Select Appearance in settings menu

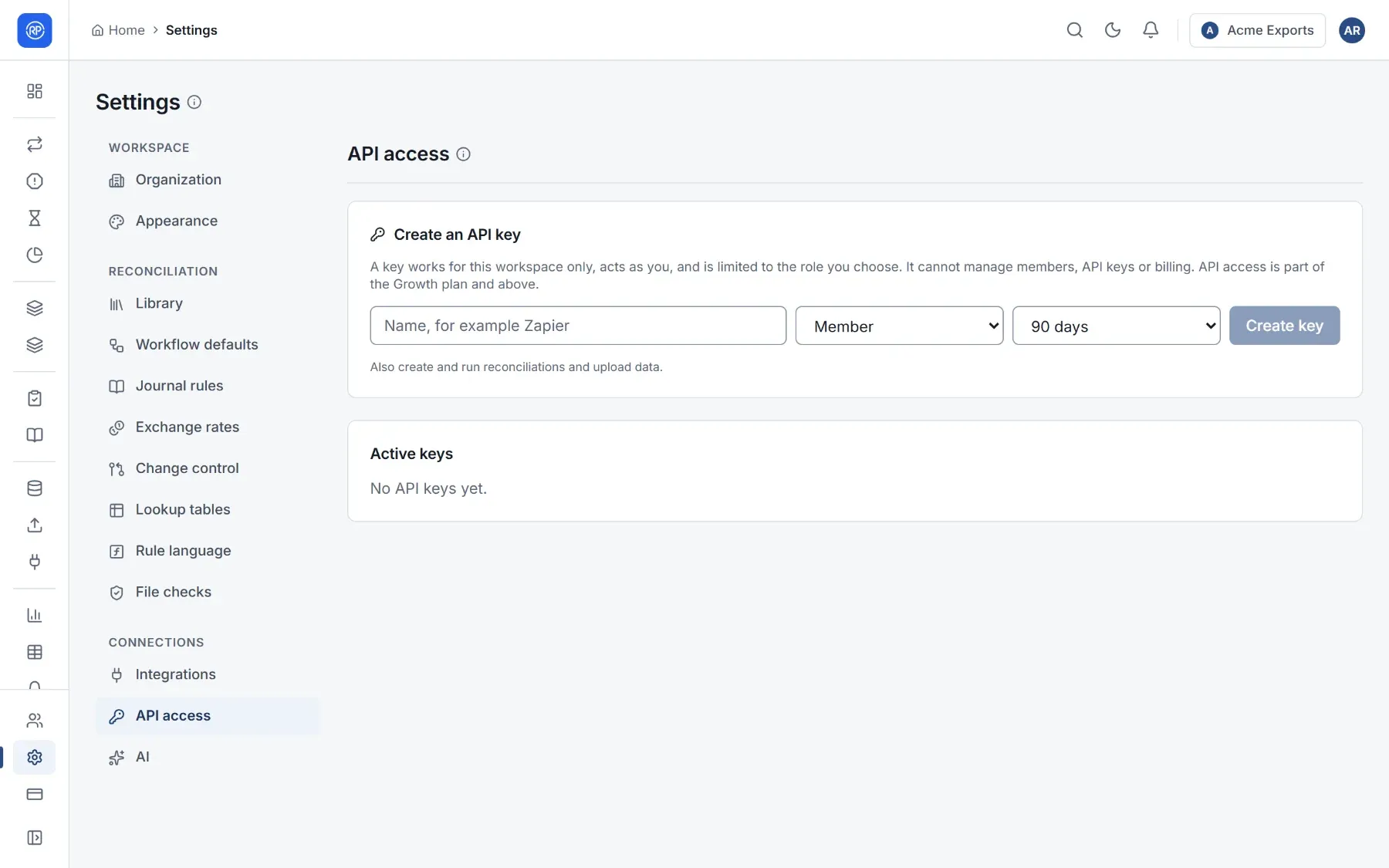208,221
